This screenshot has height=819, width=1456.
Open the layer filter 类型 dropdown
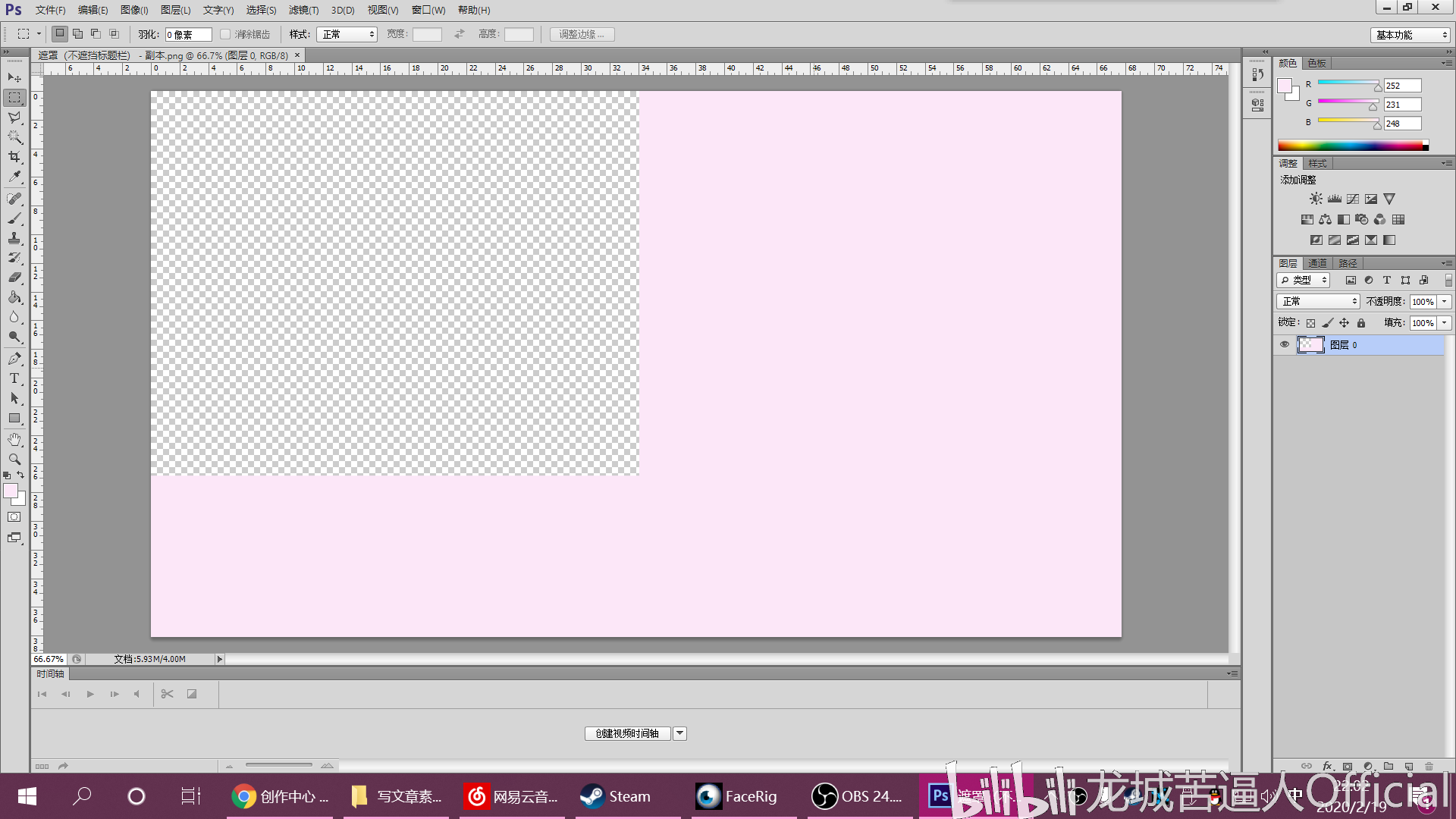[x=1304, y=280]
